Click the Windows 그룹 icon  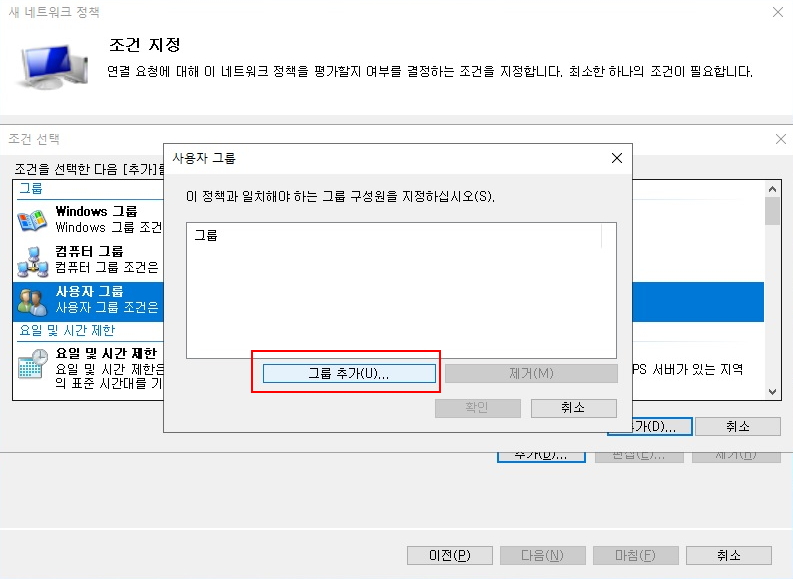pyautogui.click(x=32, y=219)
